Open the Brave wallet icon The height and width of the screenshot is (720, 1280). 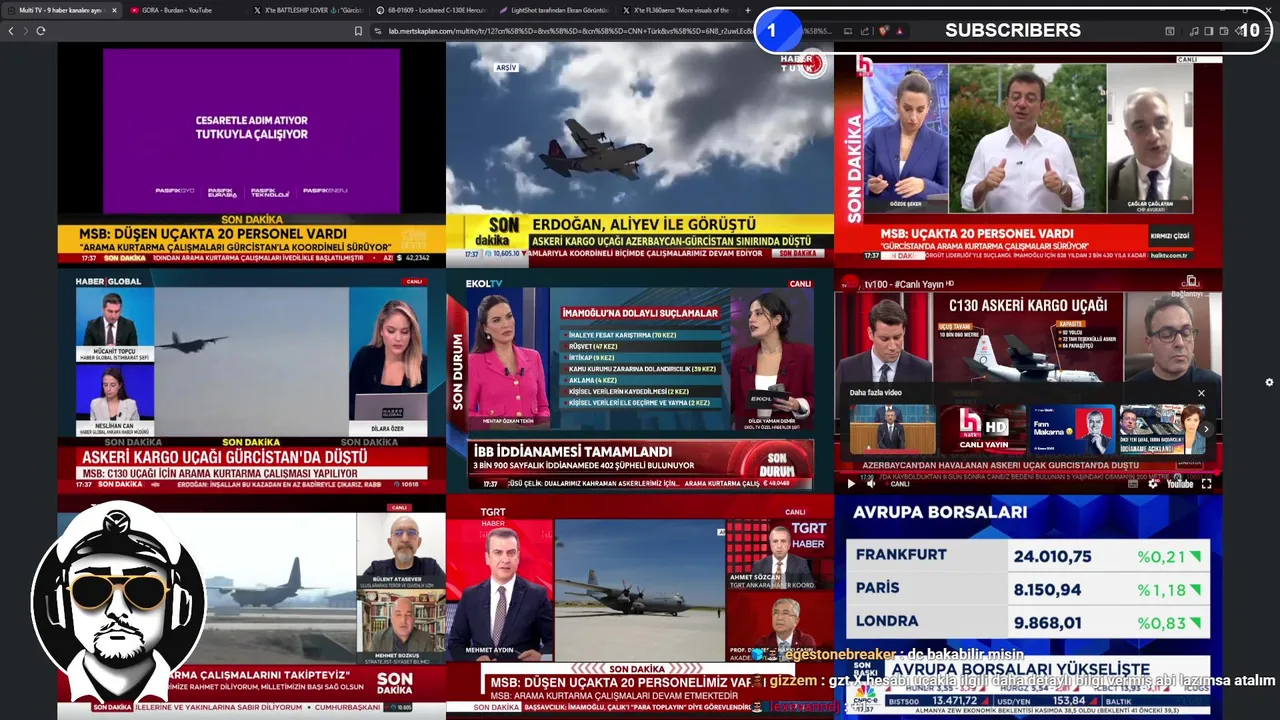pos(1224,31)
